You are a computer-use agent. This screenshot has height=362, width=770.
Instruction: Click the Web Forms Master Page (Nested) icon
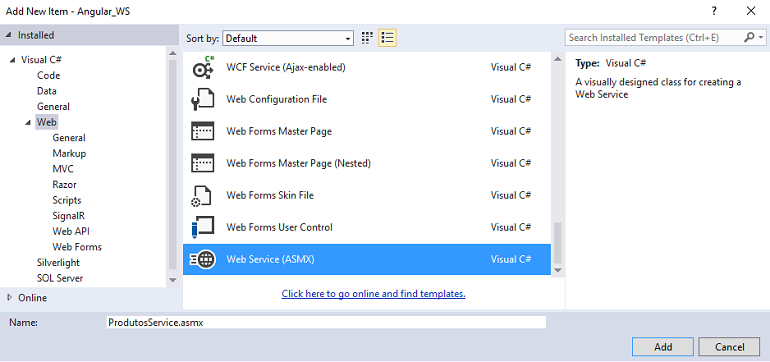202,163
